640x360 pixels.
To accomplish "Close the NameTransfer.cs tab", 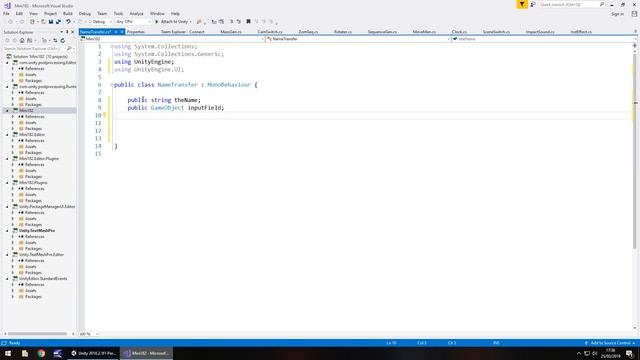I will (x=122, y=32).
